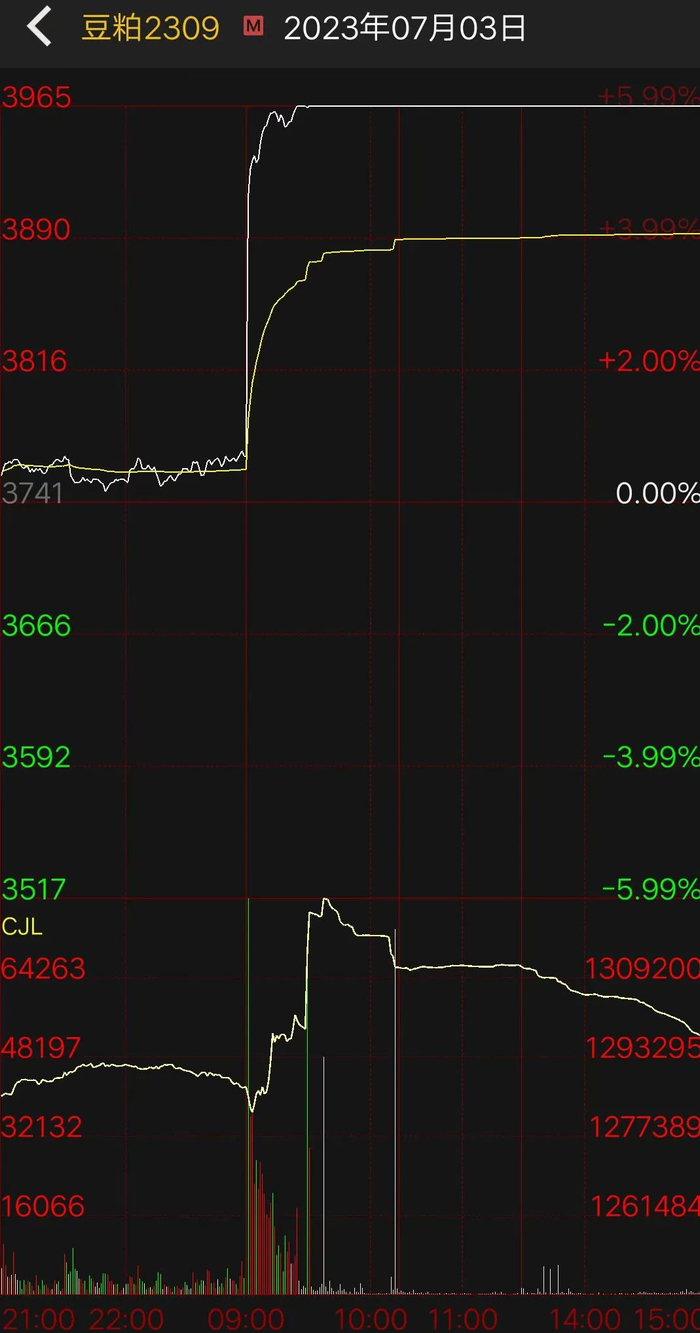Click the 21:00 time axis marker
The image size is (700, 1333).
point(39,1317)
